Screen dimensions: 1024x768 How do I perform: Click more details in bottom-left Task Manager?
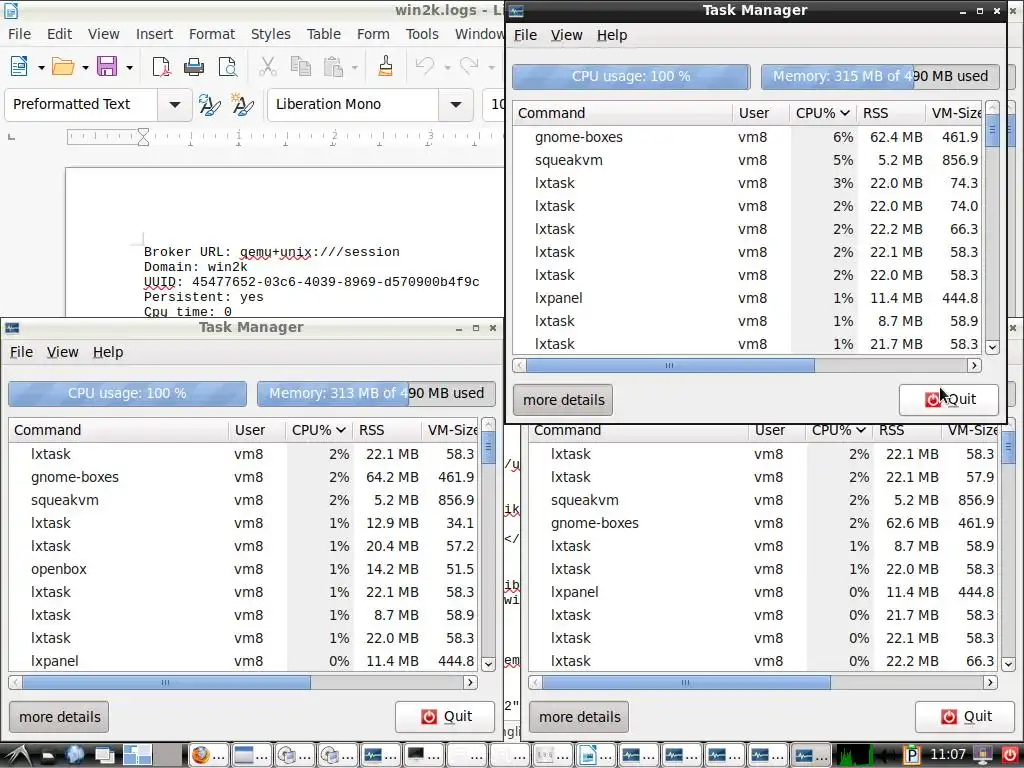coord(59,717)
